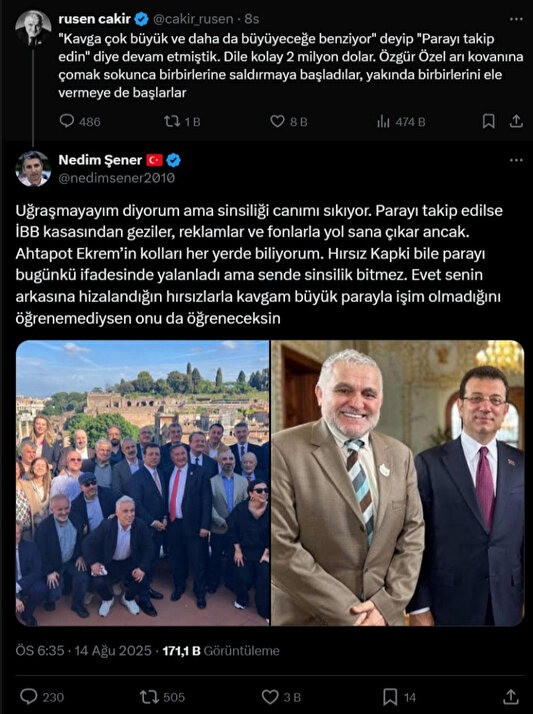Open the @cakir_rusen handle link
Screen dimensions: 533x714
click(192, 19)
